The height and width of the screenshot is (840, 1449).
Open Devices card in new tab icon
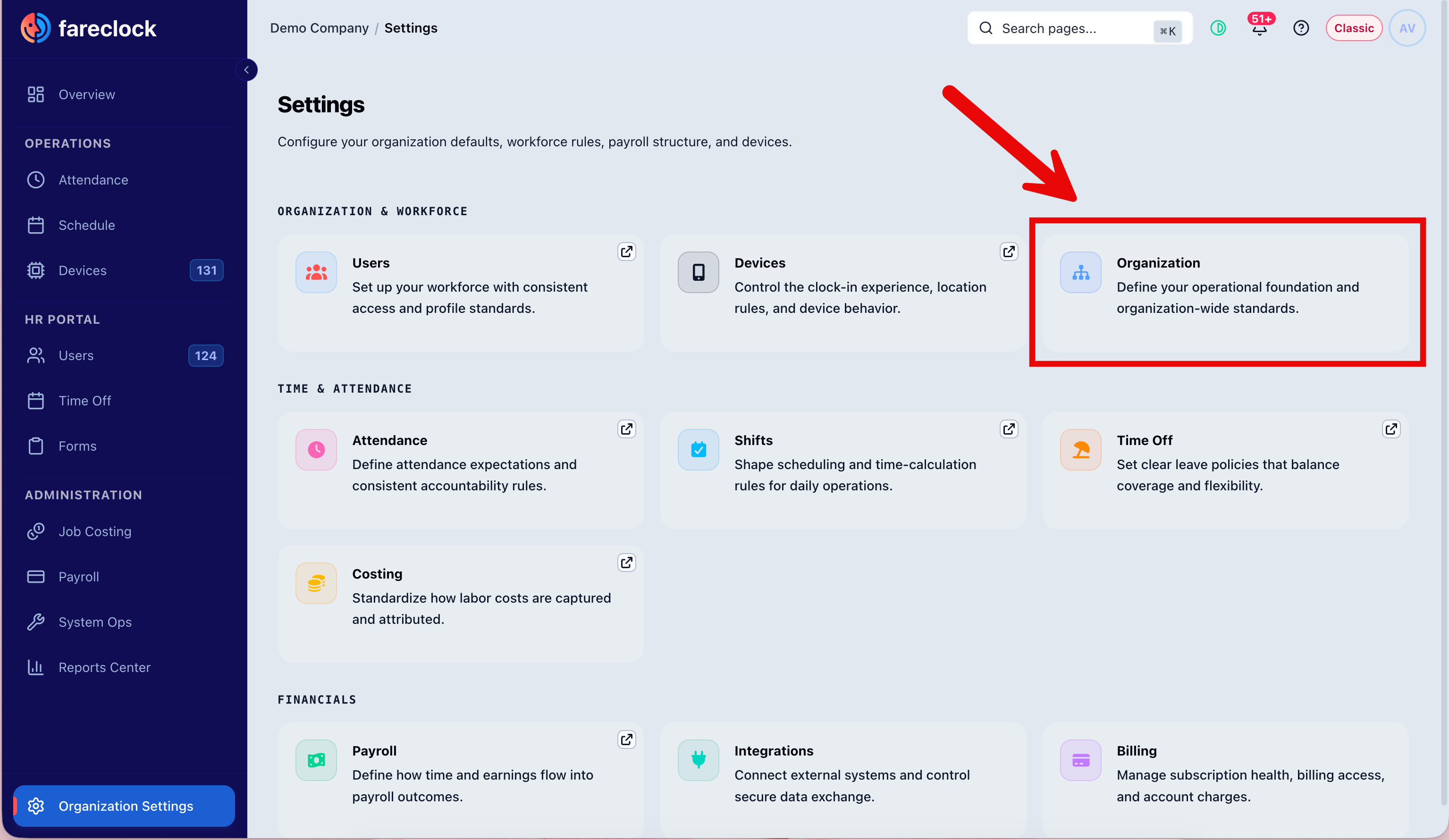(1009, 252)
